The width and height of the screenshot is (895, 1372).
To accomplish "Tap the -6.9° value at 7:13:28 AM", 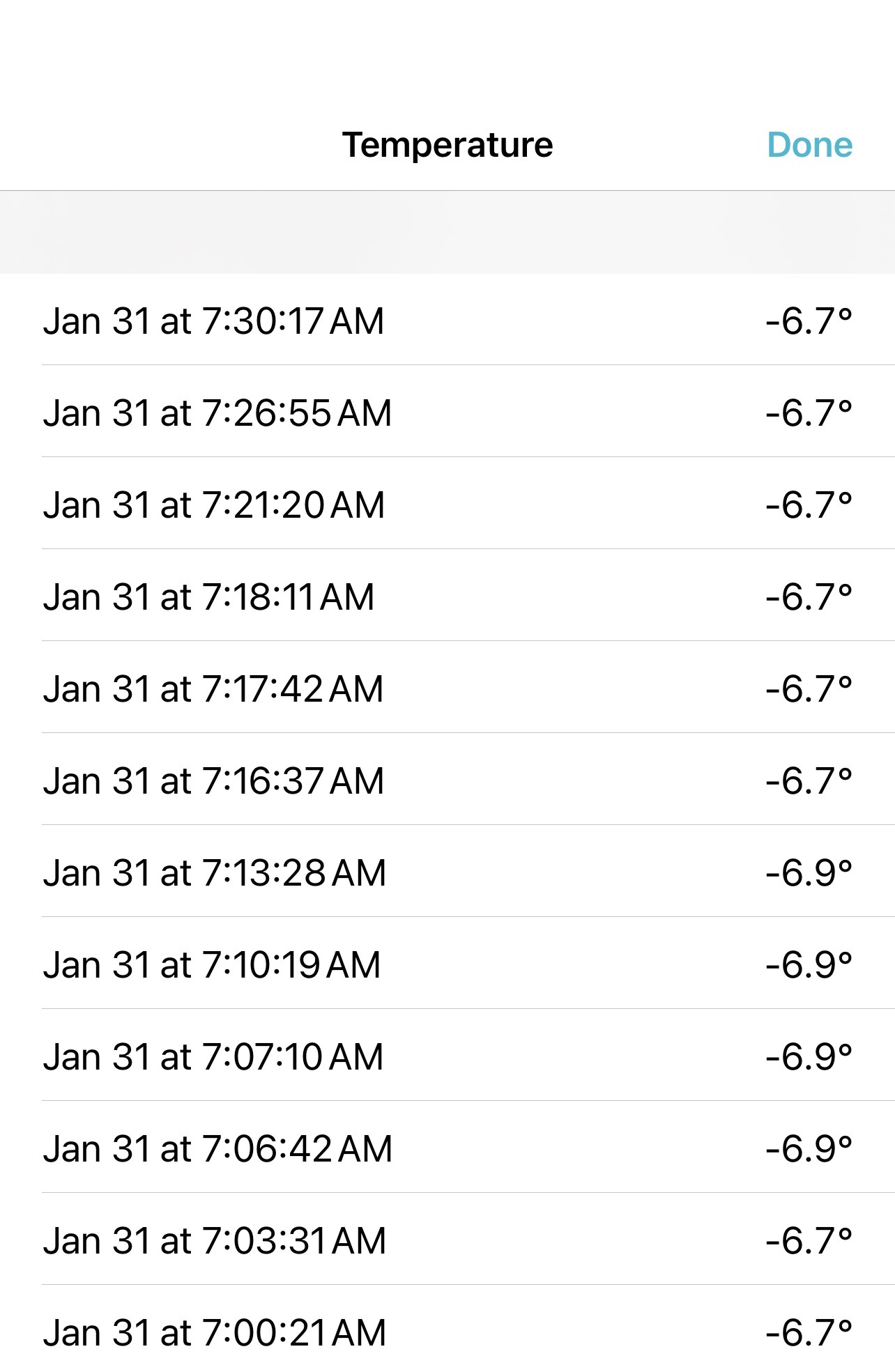I will [809, 873].
